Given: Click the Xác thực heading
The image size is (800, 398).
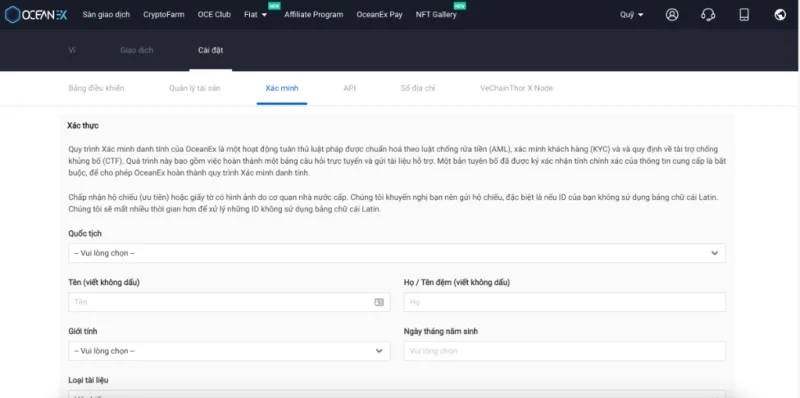Looking at the screenshot, I should tap(83, 126).
